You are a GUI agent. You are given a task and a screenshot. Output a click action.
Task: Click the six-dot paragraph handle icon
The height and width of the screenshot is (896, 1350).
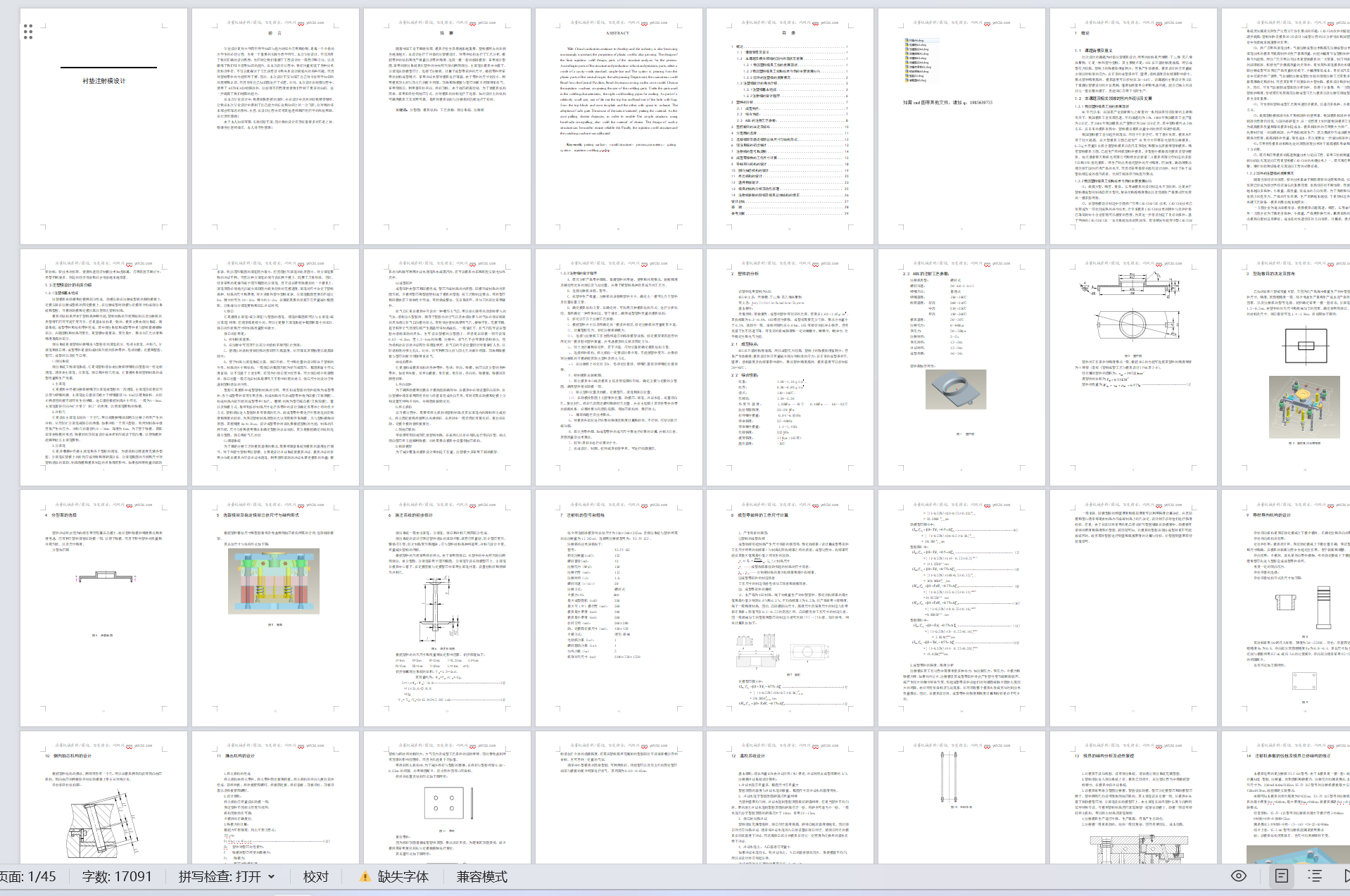[x=28, y=31]
